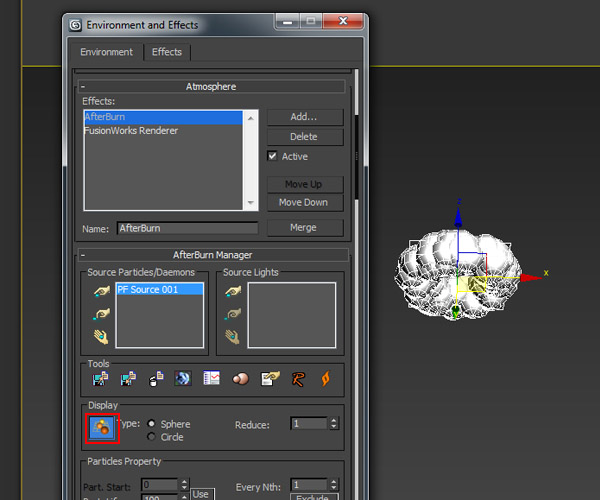The image size is (600, 500).
Task: Click the Reduce value field
Action: click(x=309, y=423)
